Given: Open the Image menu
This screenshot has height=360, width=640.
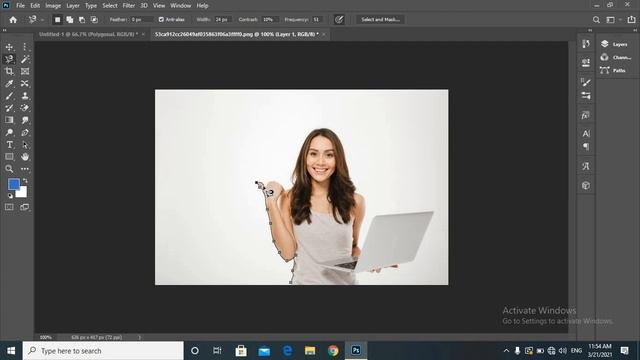Looking at the screenshot, I should click(53, 6).
